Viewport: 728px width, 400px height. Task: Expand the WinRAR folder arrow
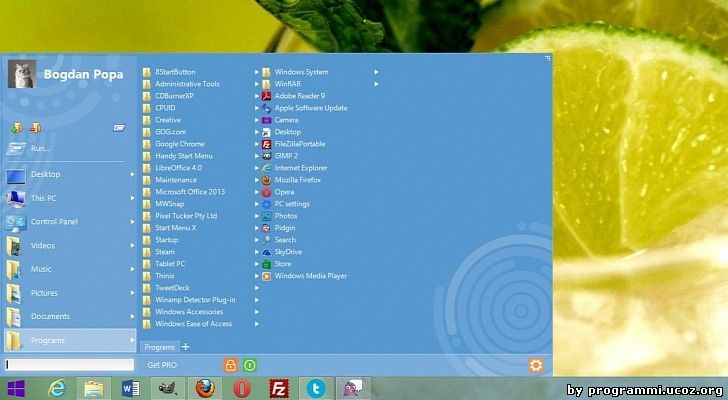coord(376,84)
